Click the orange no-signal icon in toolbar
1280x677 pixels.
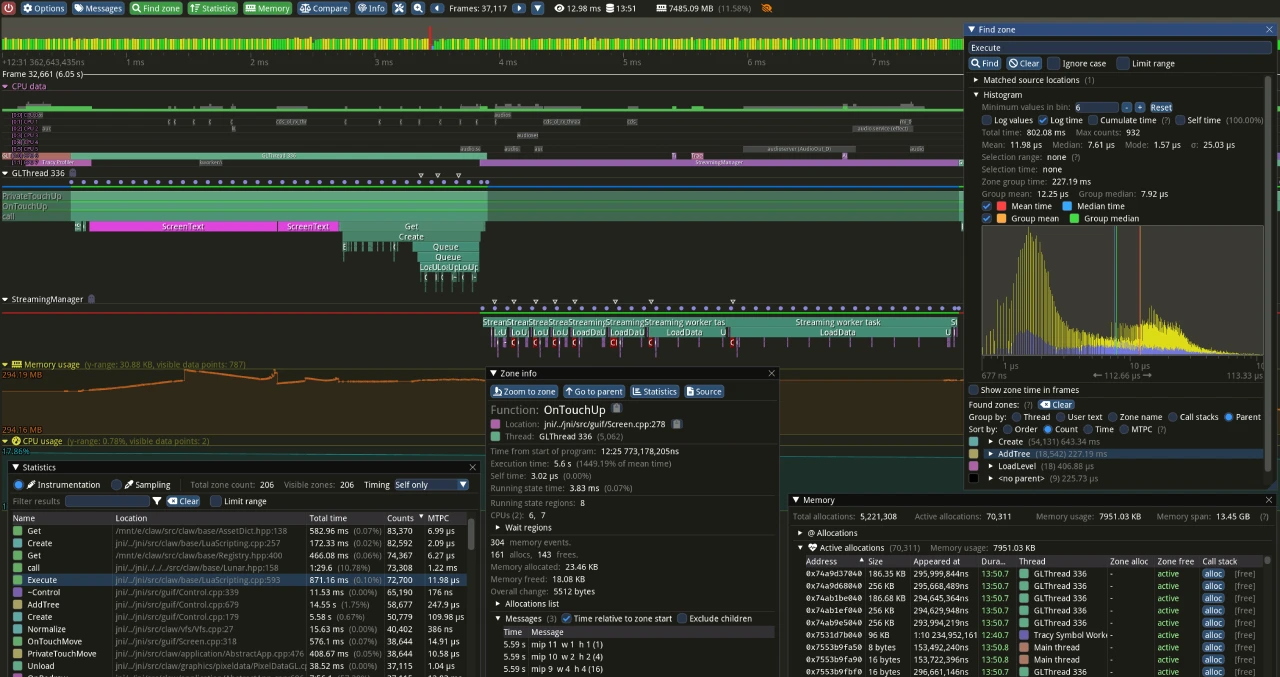click(766, 8)
